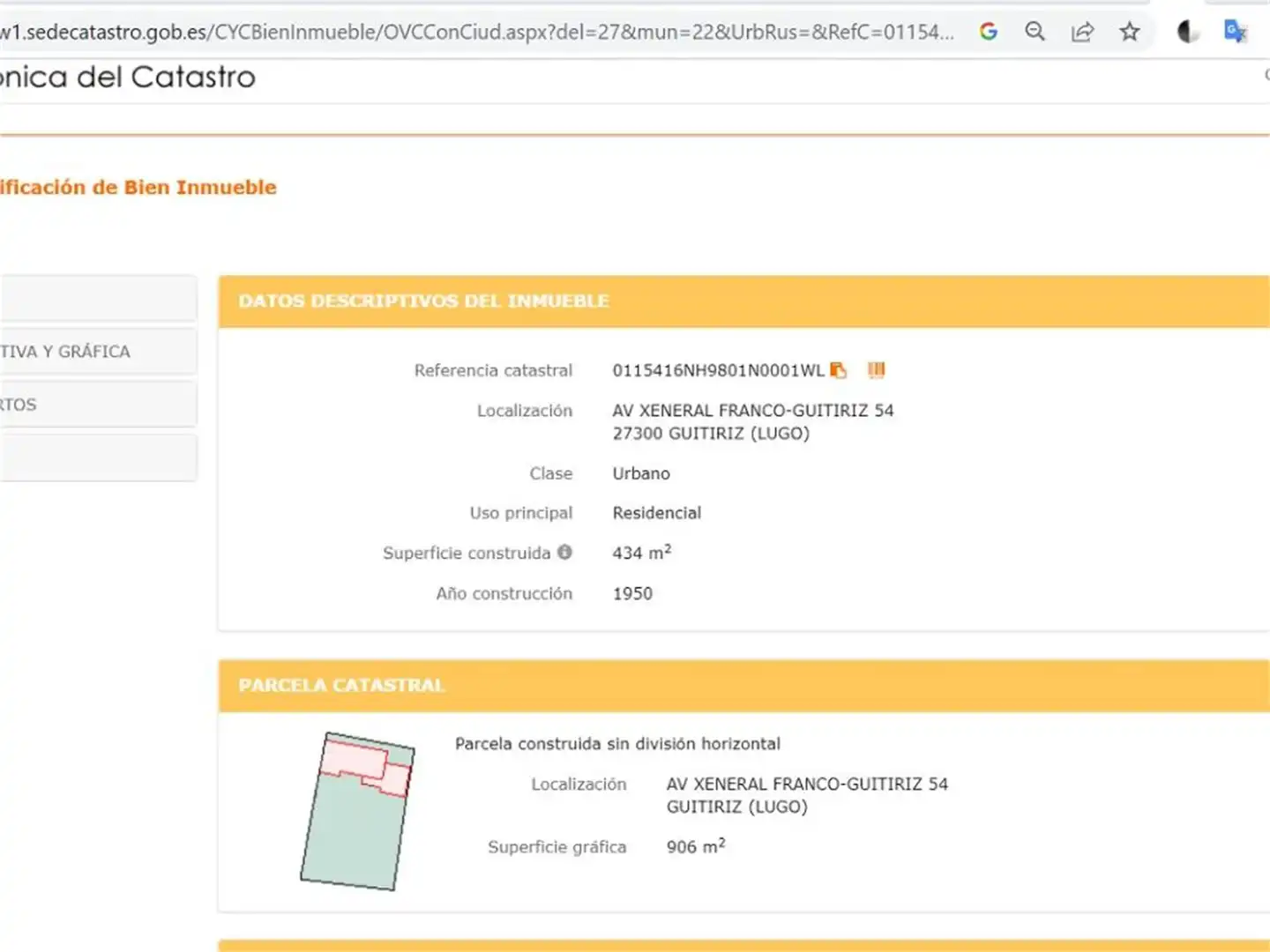Click the 'PARCELA CATASTRAL' section header
Viewport: 1270px width, 952px height.
[341, 685]
